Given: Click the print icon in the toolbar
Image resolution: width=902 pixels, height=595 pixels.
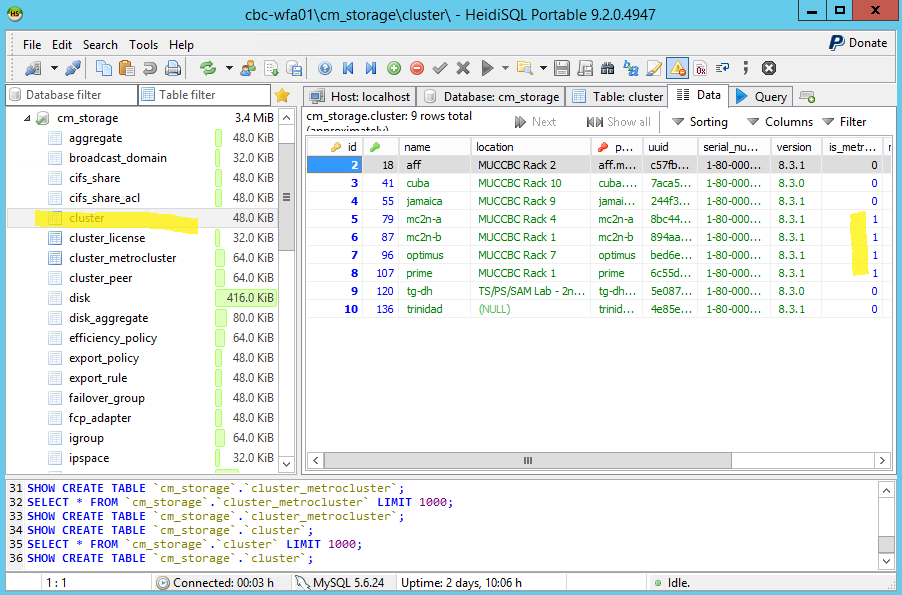Looking at the screenshot, I should [173, 68].
